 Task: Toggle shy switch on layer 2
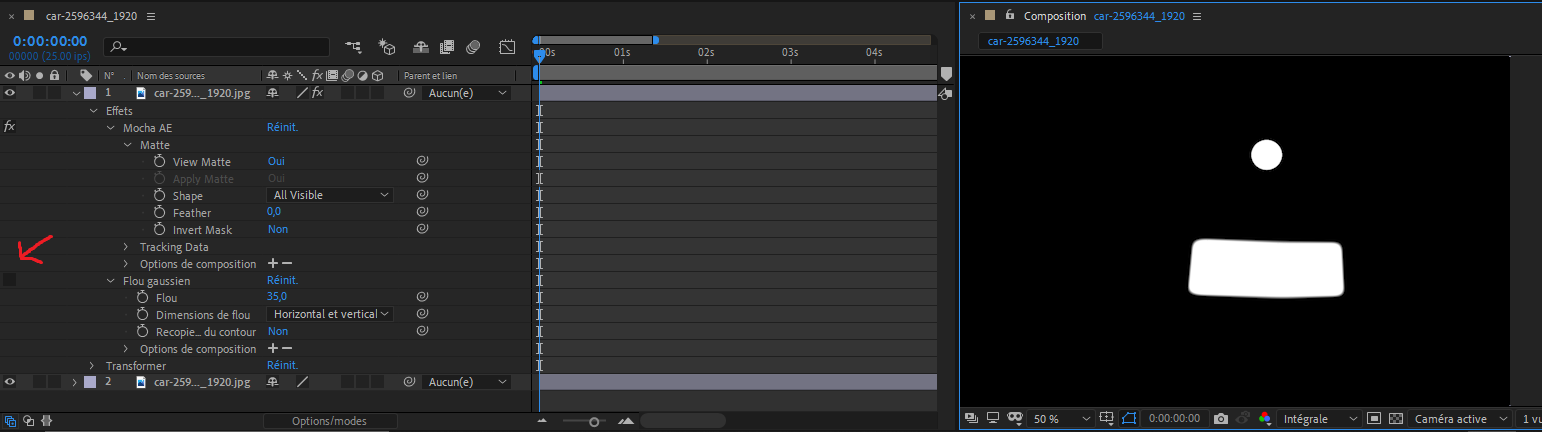pyautogui.click(x=272, y=382)
